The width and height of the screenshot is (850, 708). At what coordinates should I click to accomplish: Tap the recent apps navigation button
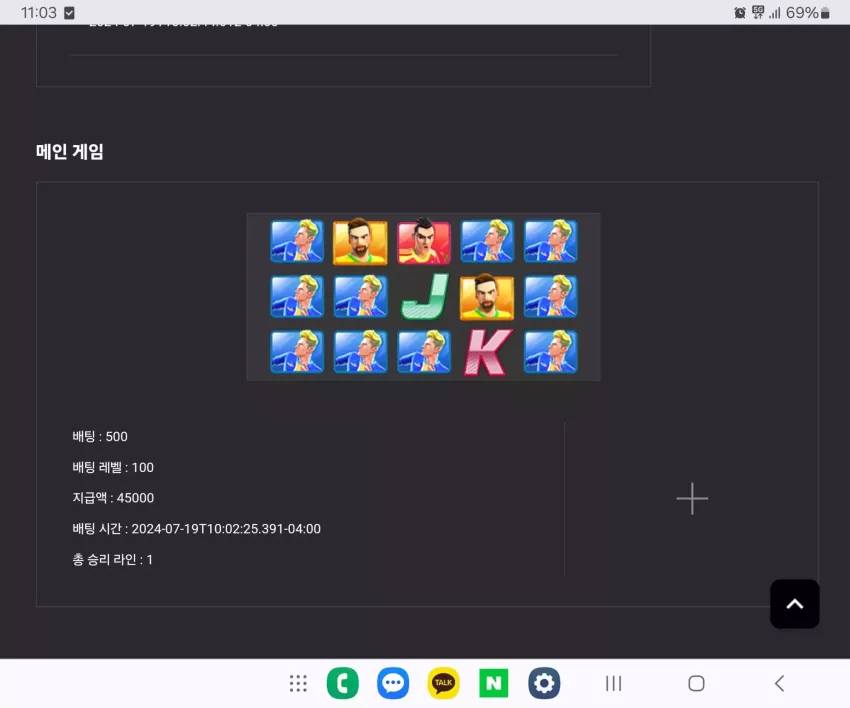tap(613, 684)
